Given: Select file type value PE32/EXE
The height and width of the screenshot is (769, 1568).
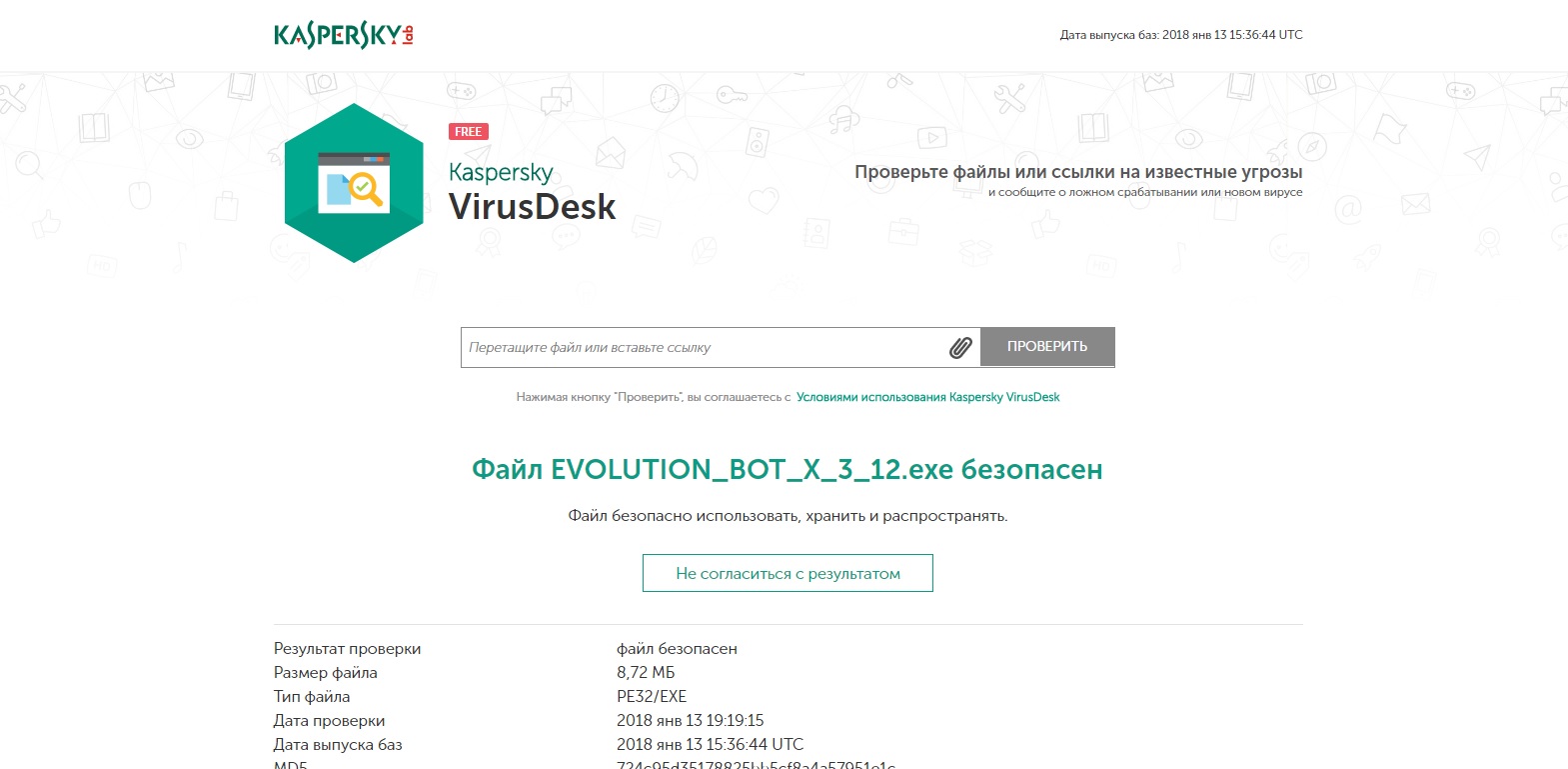Looking at the screenshot, I should pos(652,697).
